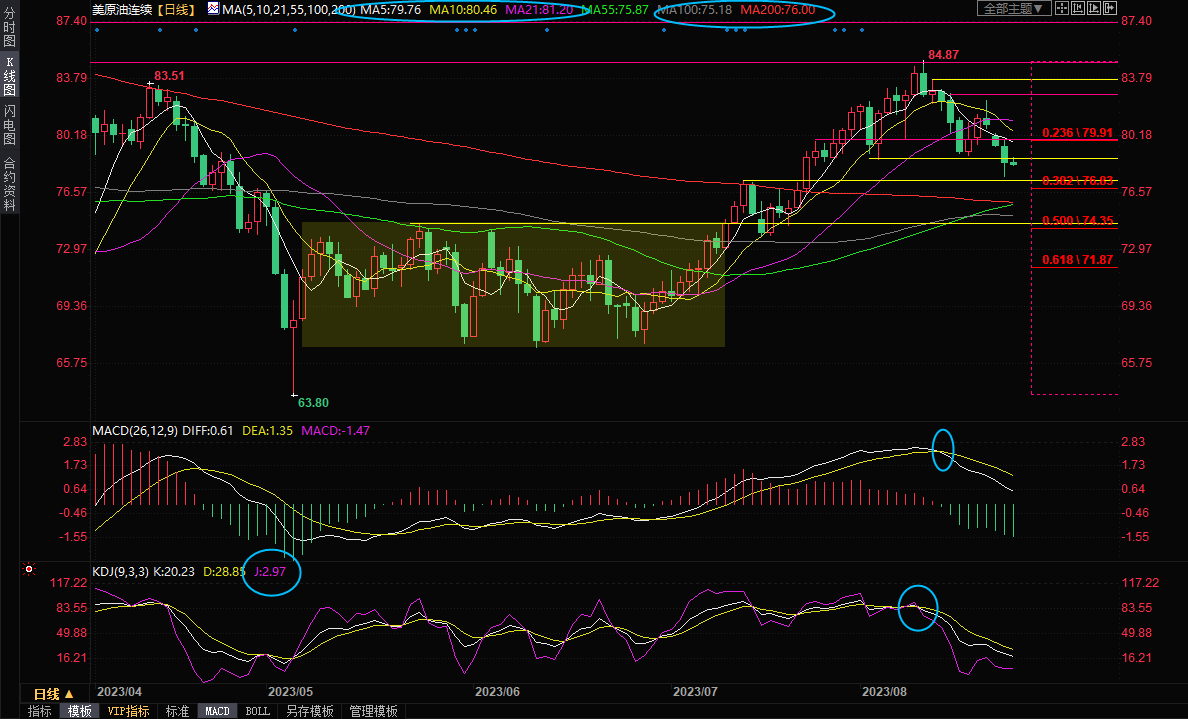Switch to the 分时图 side tab
The height and width of the screenshot is (719, 1188).
[x=9, y=29]
